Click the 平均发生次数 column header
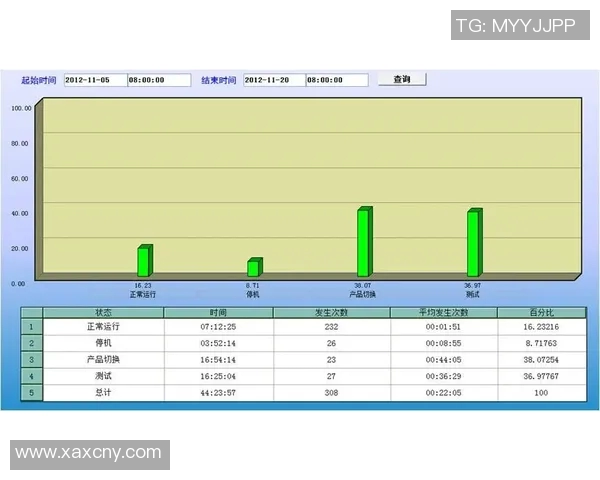The width and height of the screenshot is (600, 480). point(443,313)
